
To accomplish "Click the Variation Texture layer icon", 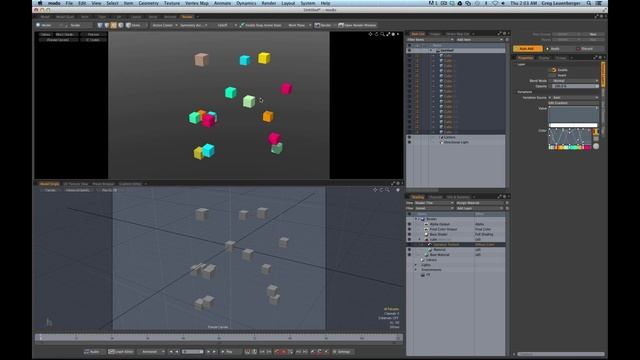I will pyautogui.click(x=429, y=244).
